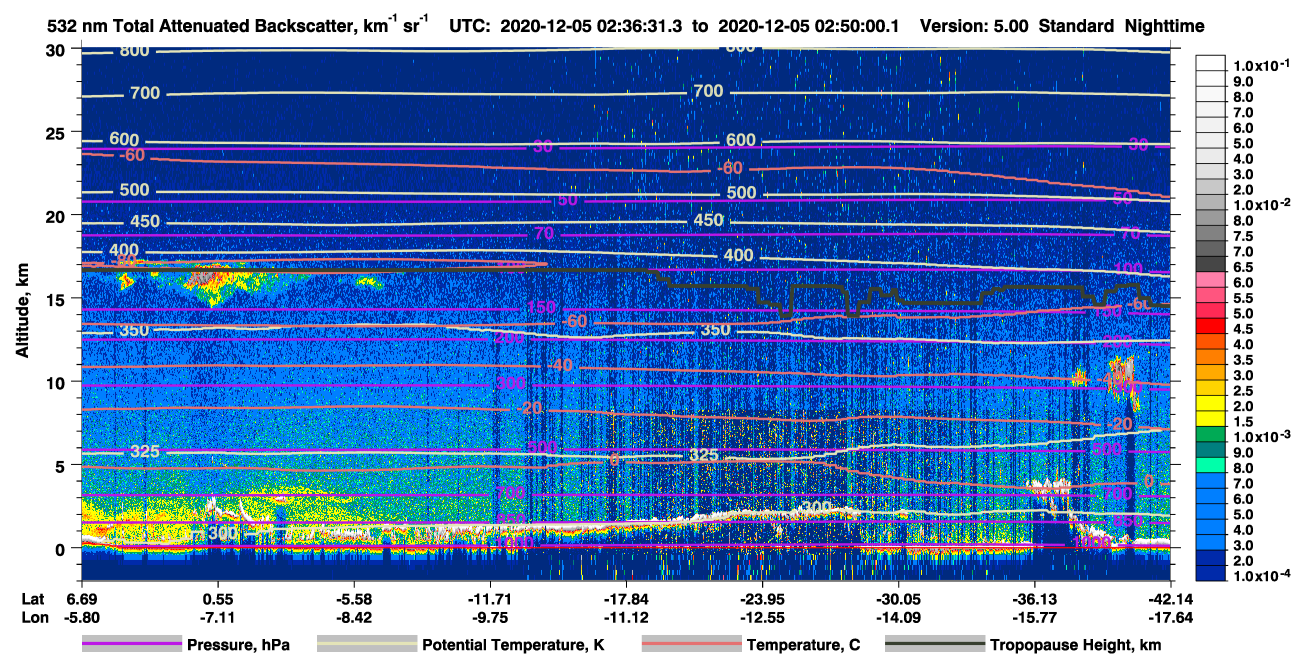Click longitude value '-15.77'

coord(1034,617)
